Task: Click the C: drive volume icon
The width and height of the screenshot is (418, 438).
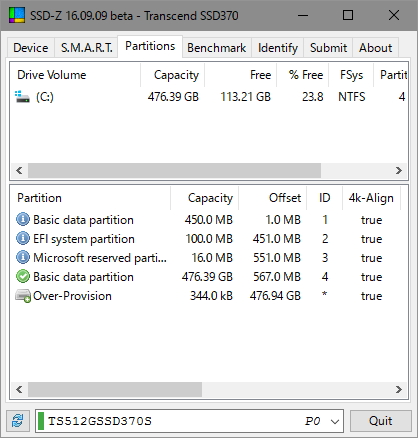Action: pos(22,97)
